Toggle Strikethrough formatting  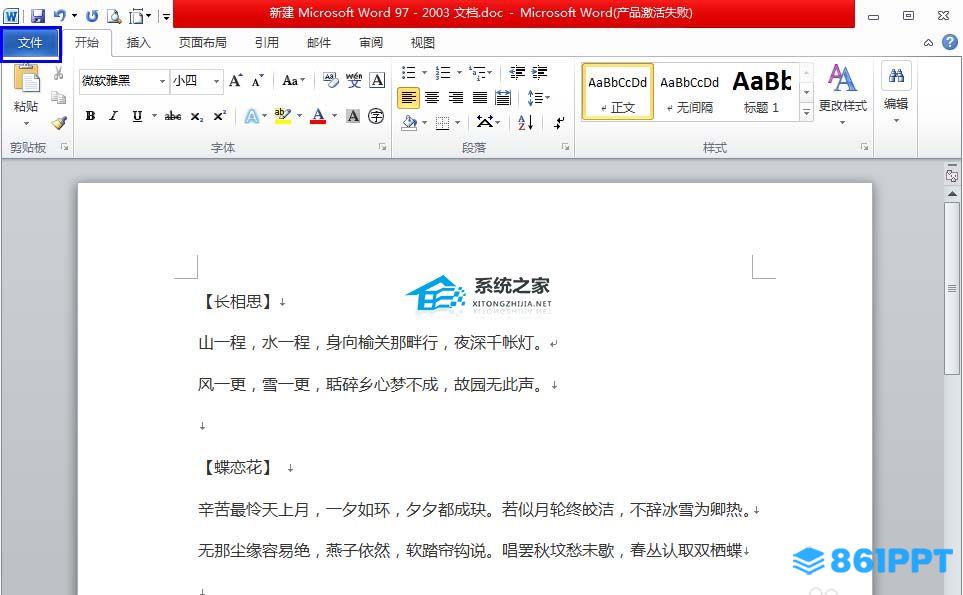(173, 116)
